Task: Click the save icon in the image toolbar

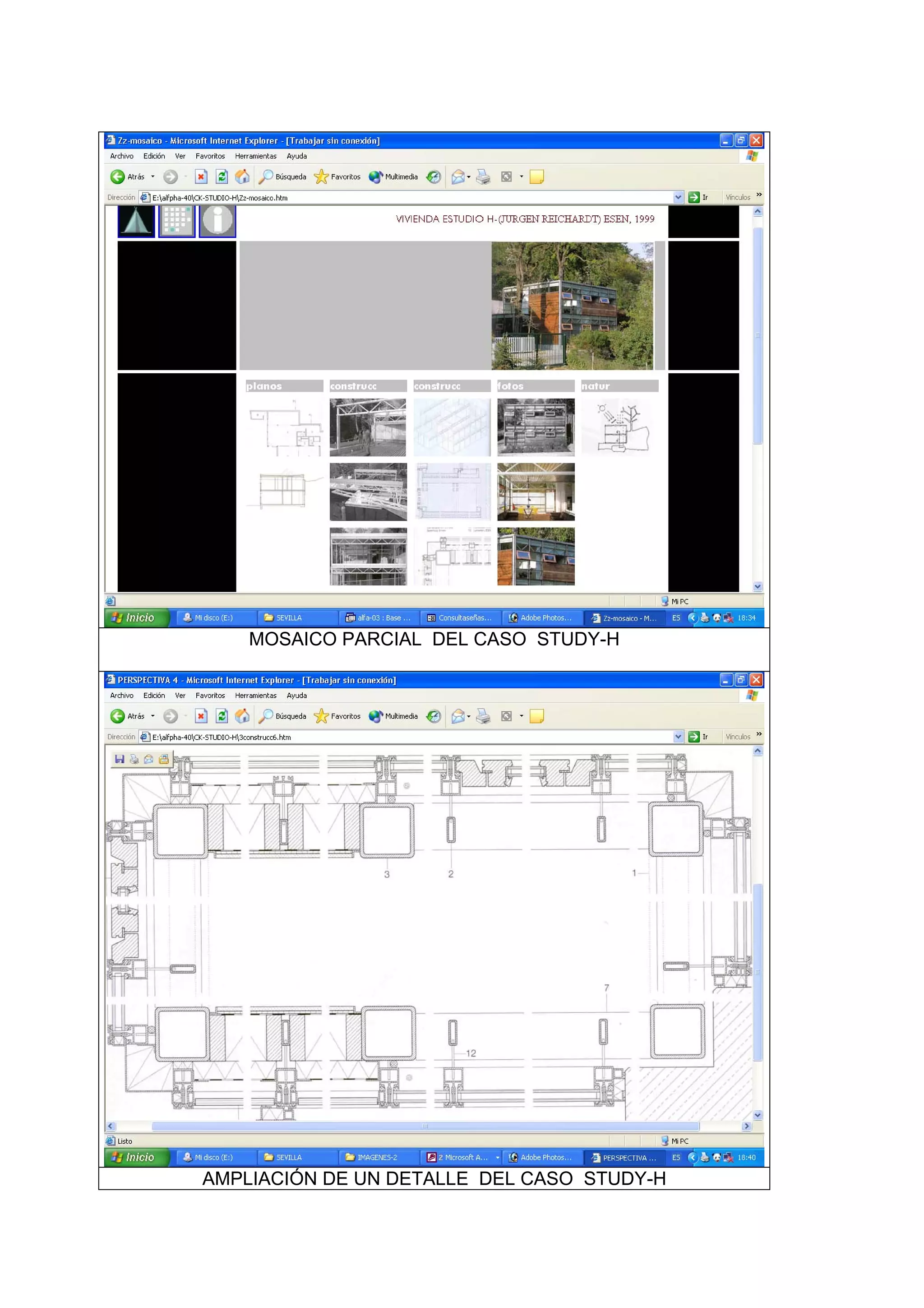Action: [x=120, y=759]
